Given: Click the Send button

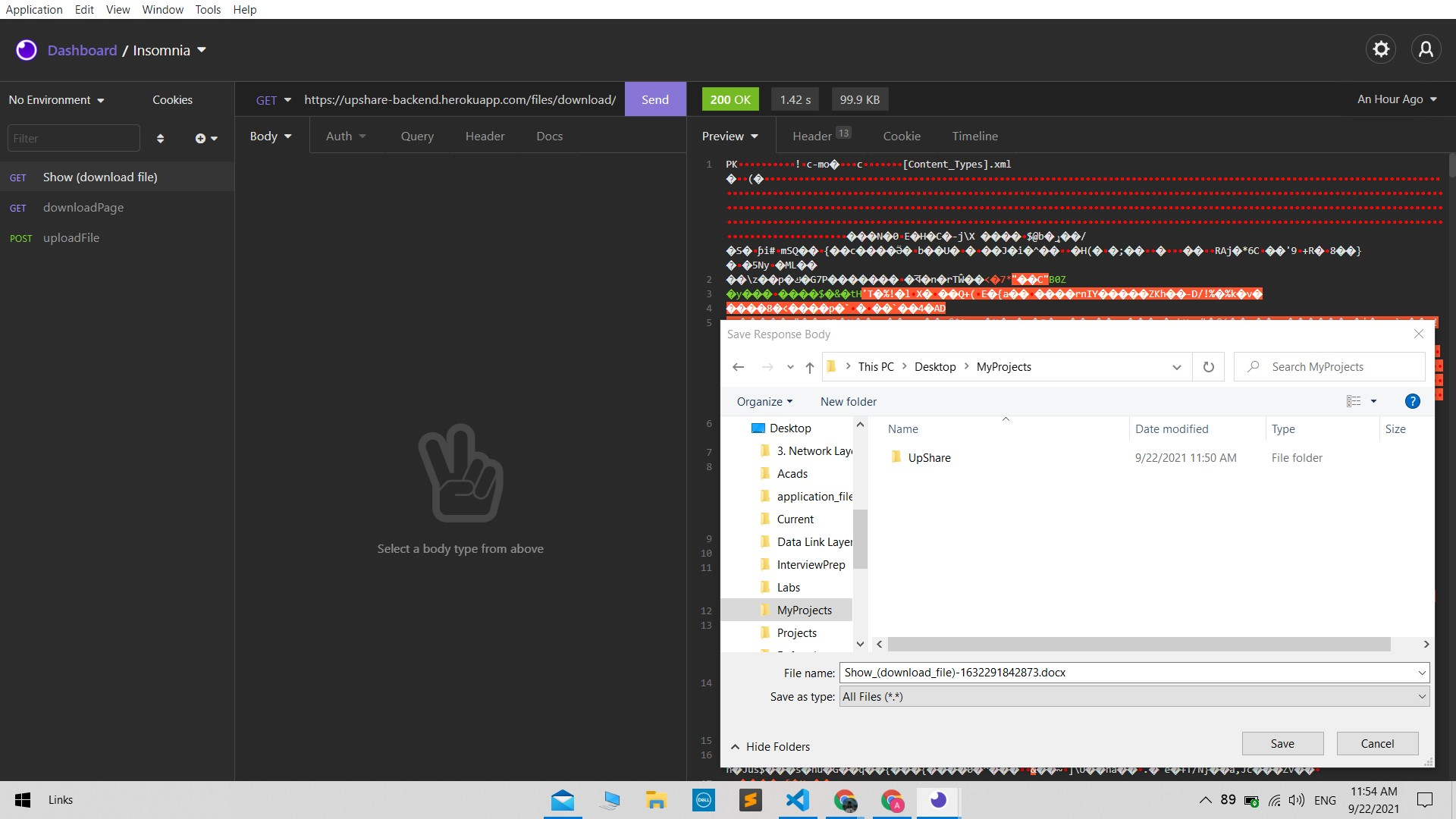Looking at the screenshot, I should pyautogui.click(x=654, y=99).
